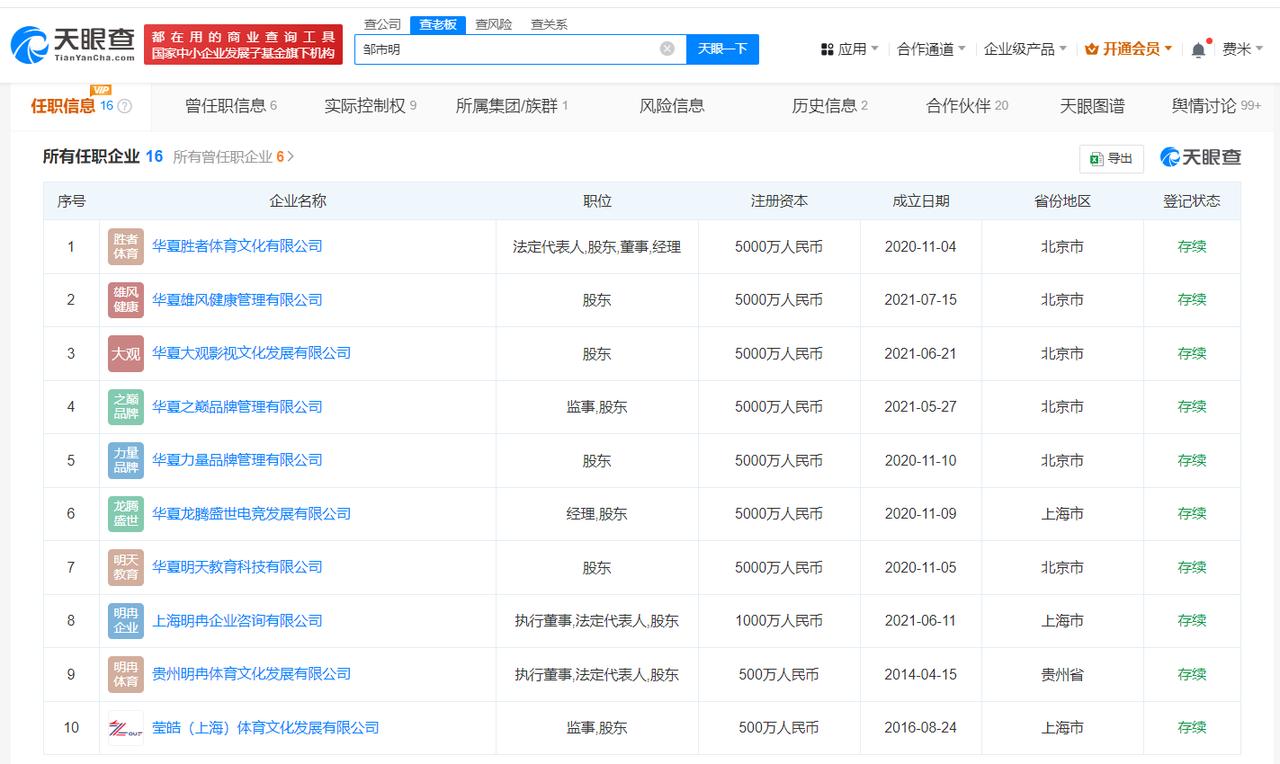This screenshot has height=764, width=1280.
Task: Click the 明天教育 company logo icon
Action: point(126,567)
